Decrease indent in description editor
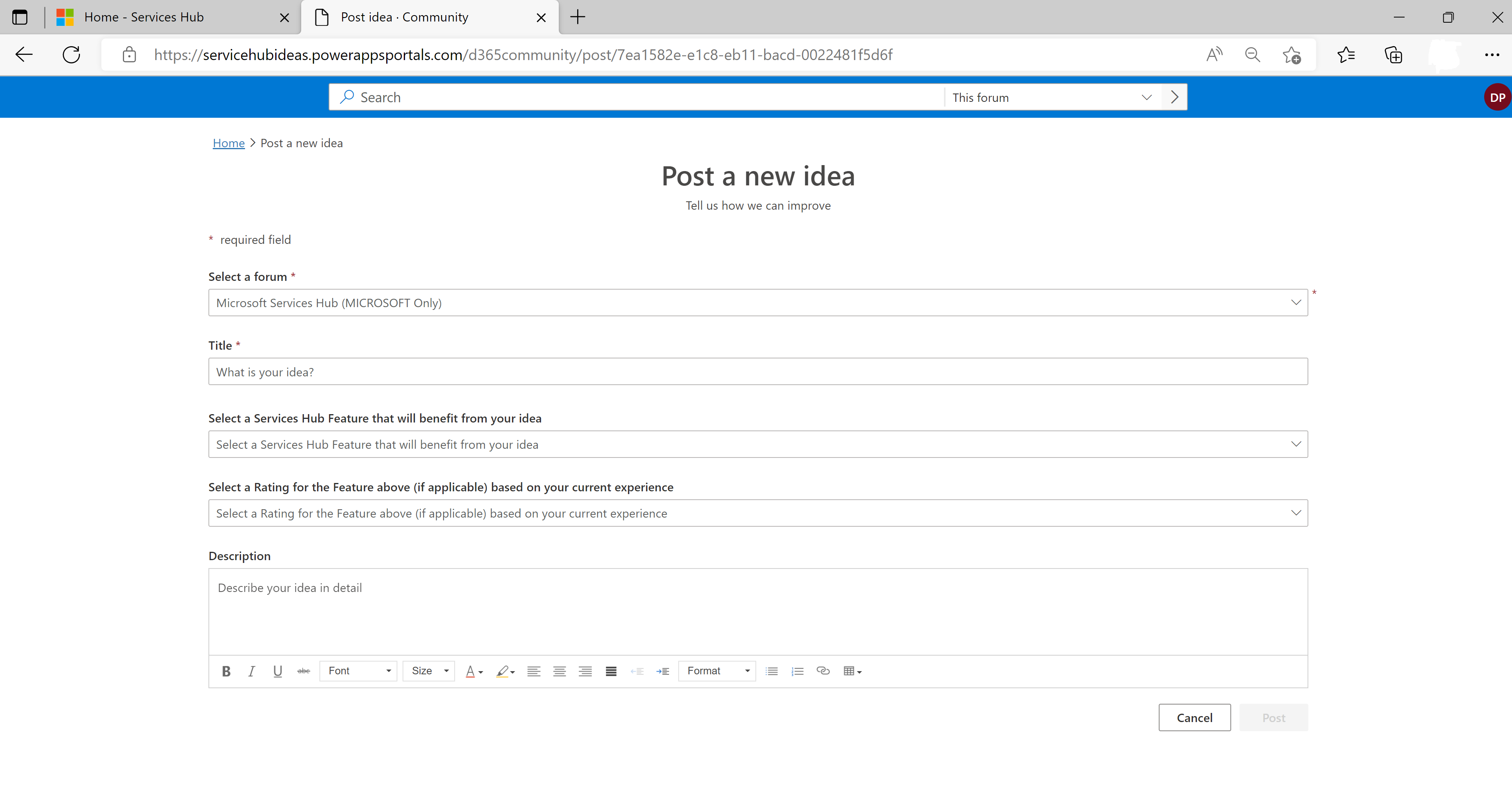Screen dimensions: 1512x806 pyautogui.click(x=637, y=671)
